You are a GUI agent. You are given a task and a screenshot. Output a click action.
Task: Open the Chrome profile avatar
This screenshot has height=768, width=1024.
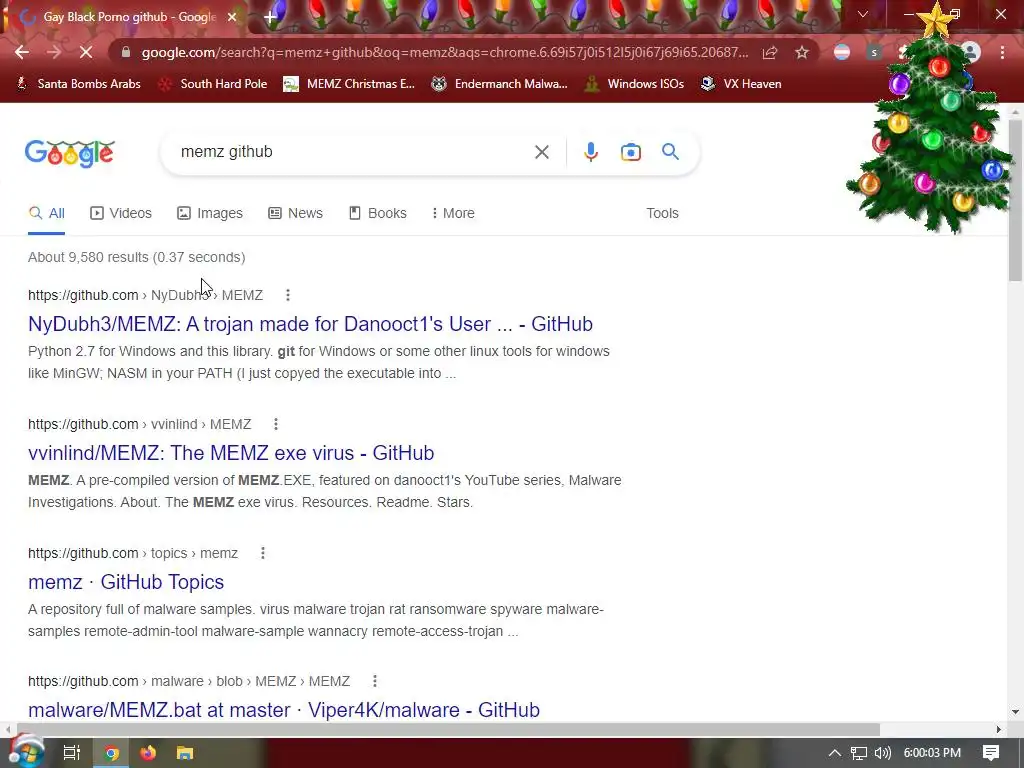coord(971,52)
